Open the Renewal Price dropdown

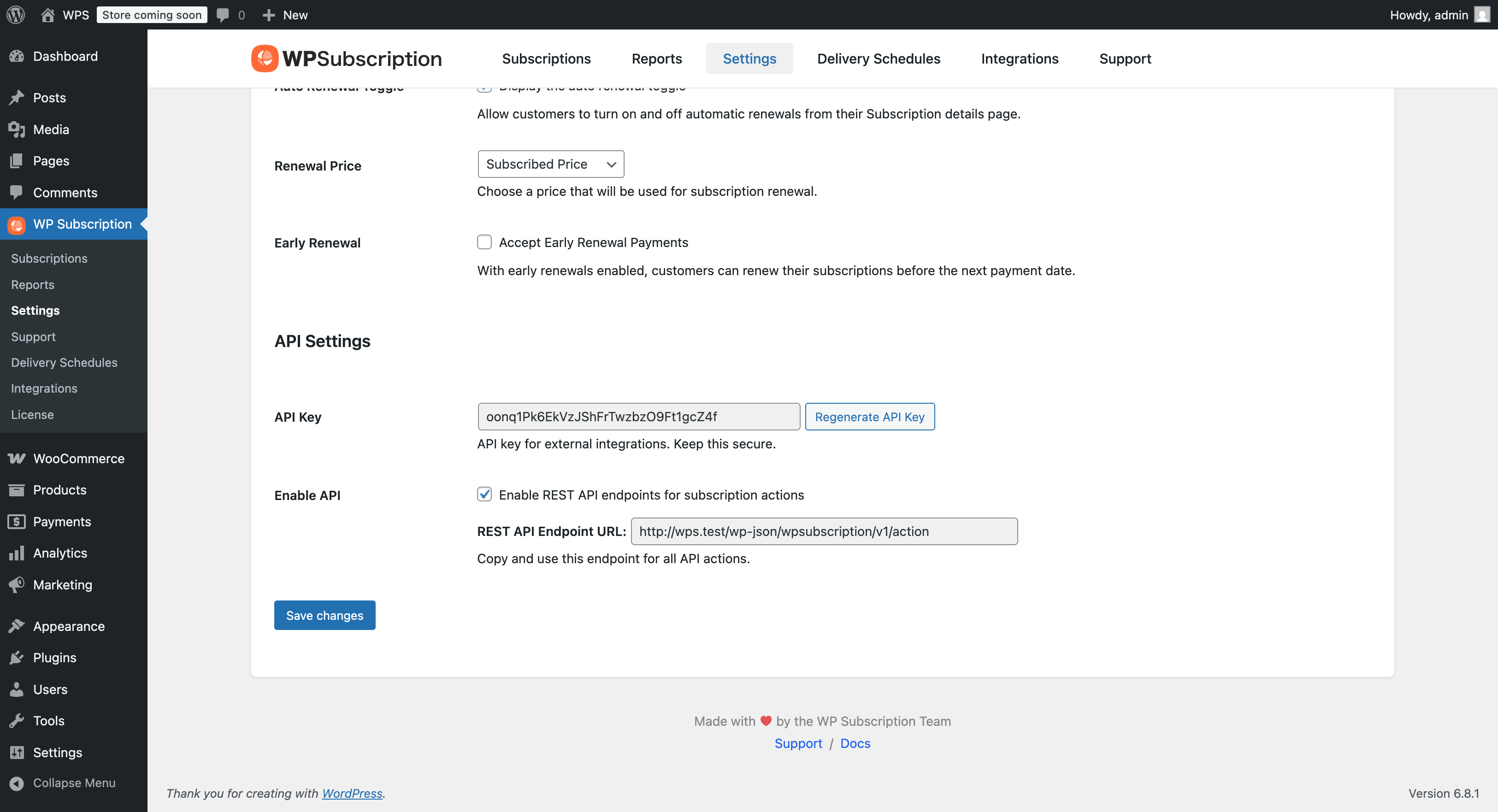point(550,165)
